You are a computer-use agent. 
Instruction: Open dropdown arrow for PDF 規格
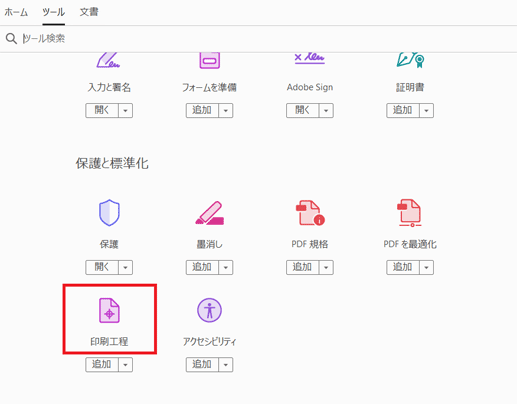[x=326, y=267]
